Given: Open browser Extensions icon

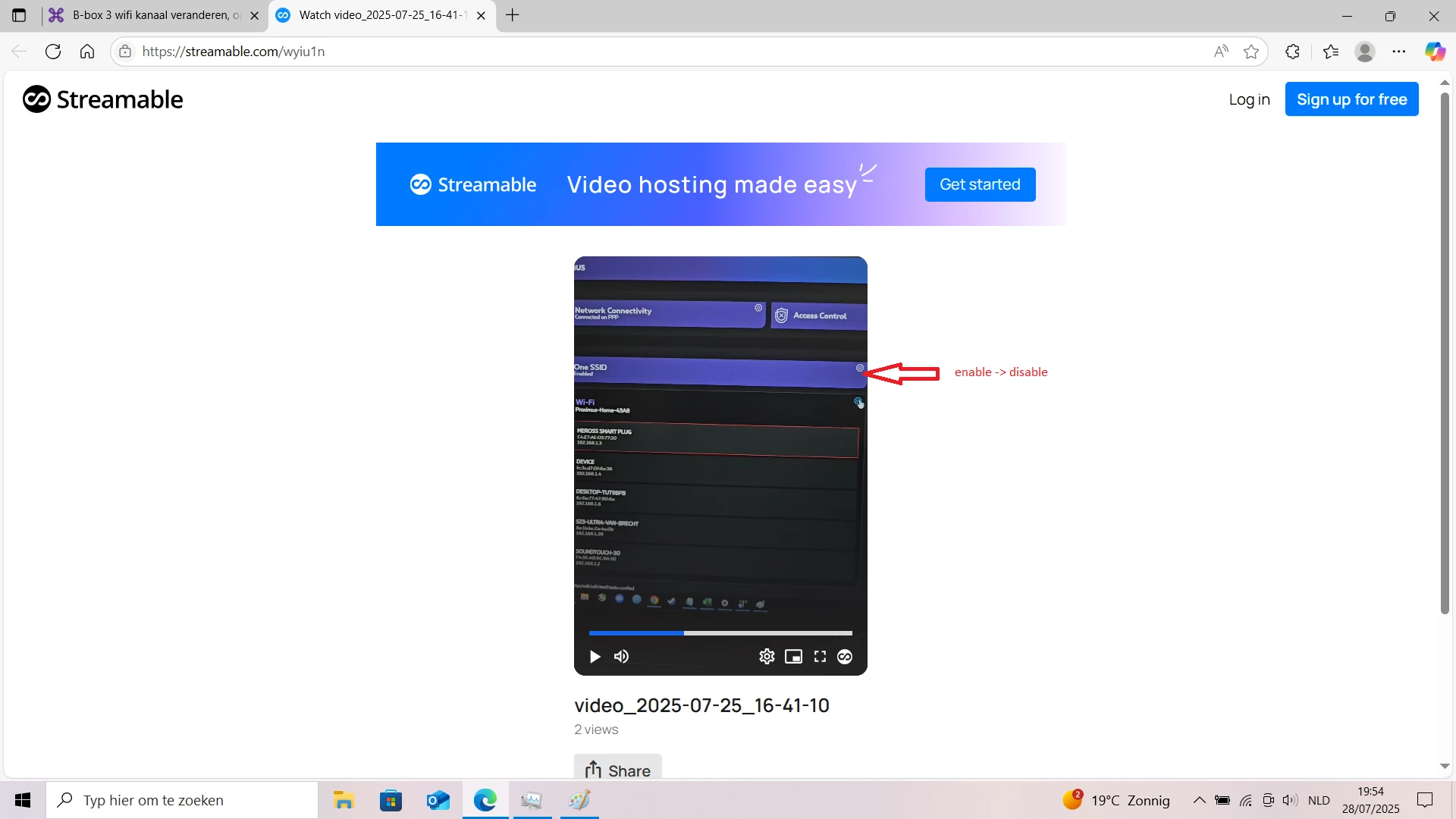Looking at the screenshot, I should [x=1292, y=52].
